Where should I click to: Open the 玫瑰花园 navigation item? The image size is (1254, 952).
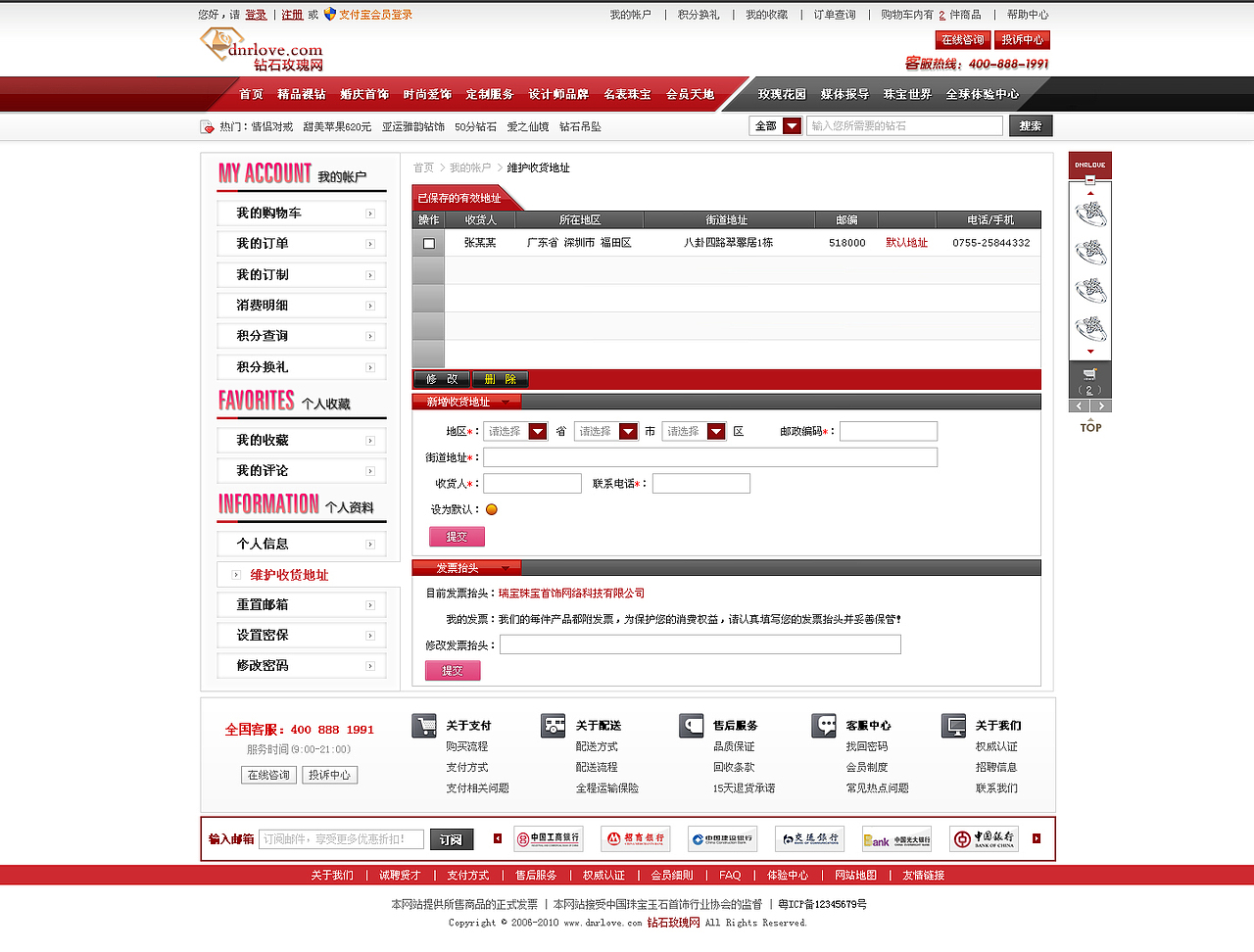782,94
